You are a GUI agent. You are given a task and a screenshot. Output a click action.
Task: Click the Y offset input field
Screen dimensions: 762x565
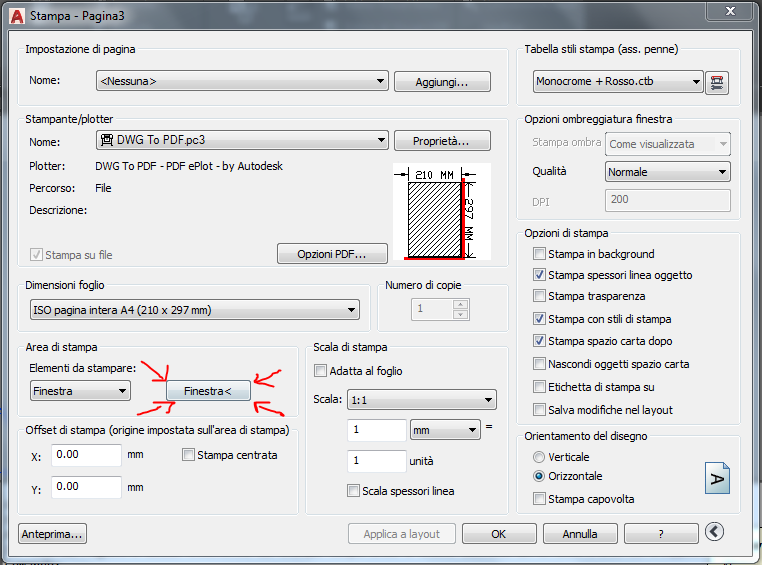click(86, 487)
